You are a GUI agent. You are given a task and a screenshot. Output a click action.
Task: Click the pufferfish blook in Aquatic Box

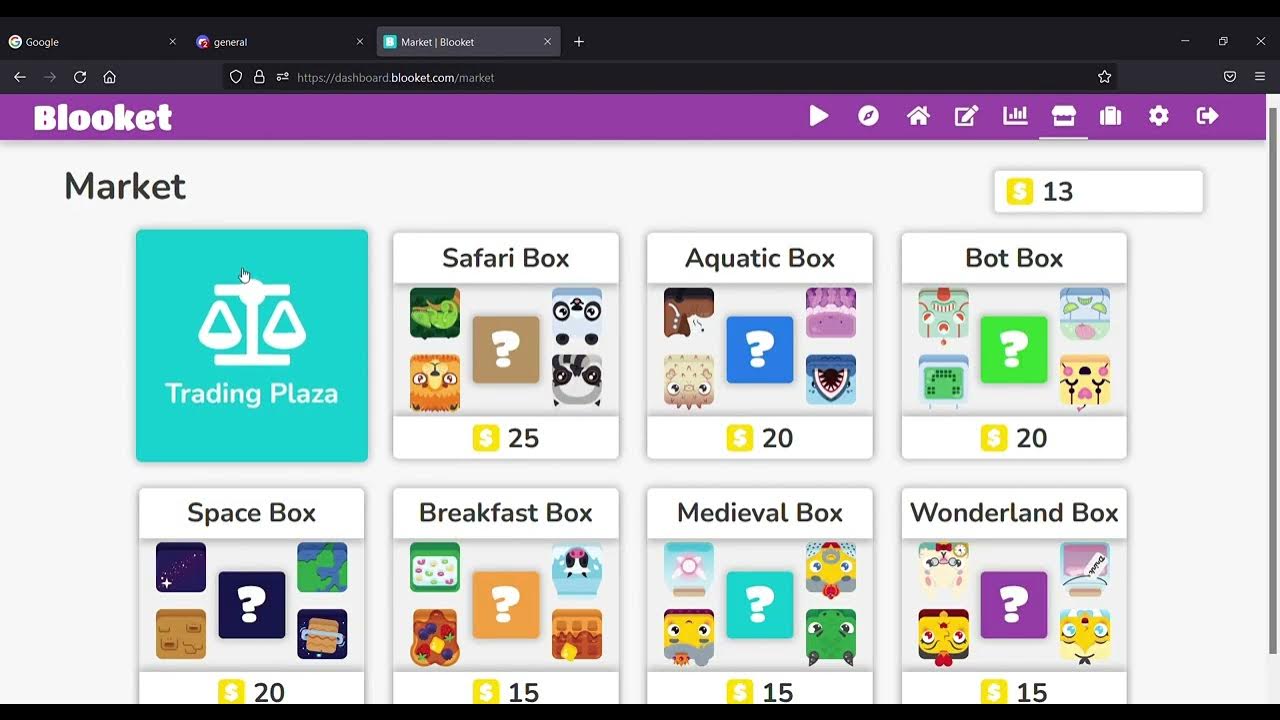click(x=689, y=381)
